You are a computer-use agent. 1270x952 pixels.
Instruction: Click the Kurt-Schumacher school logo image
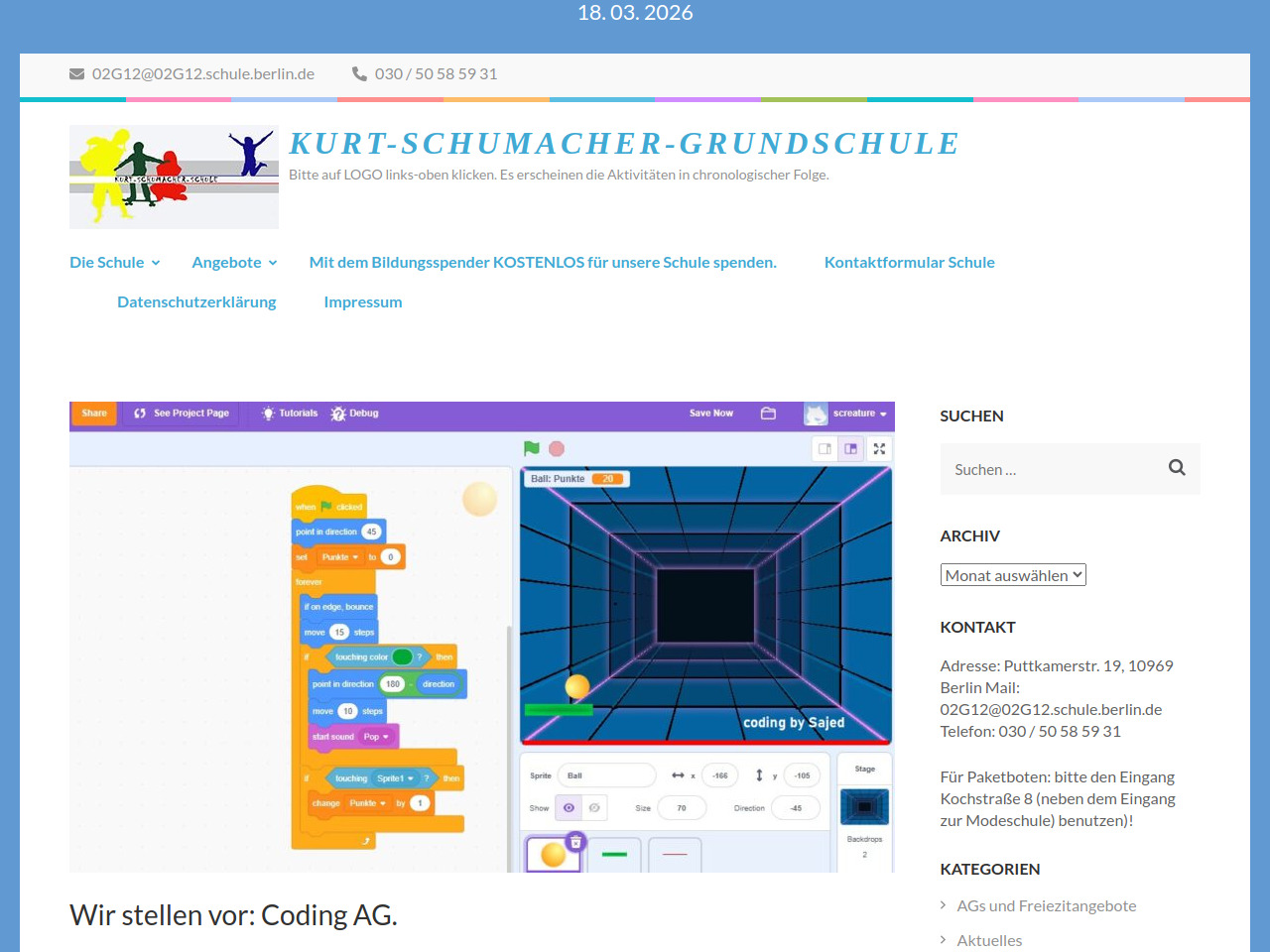(174, 177)
